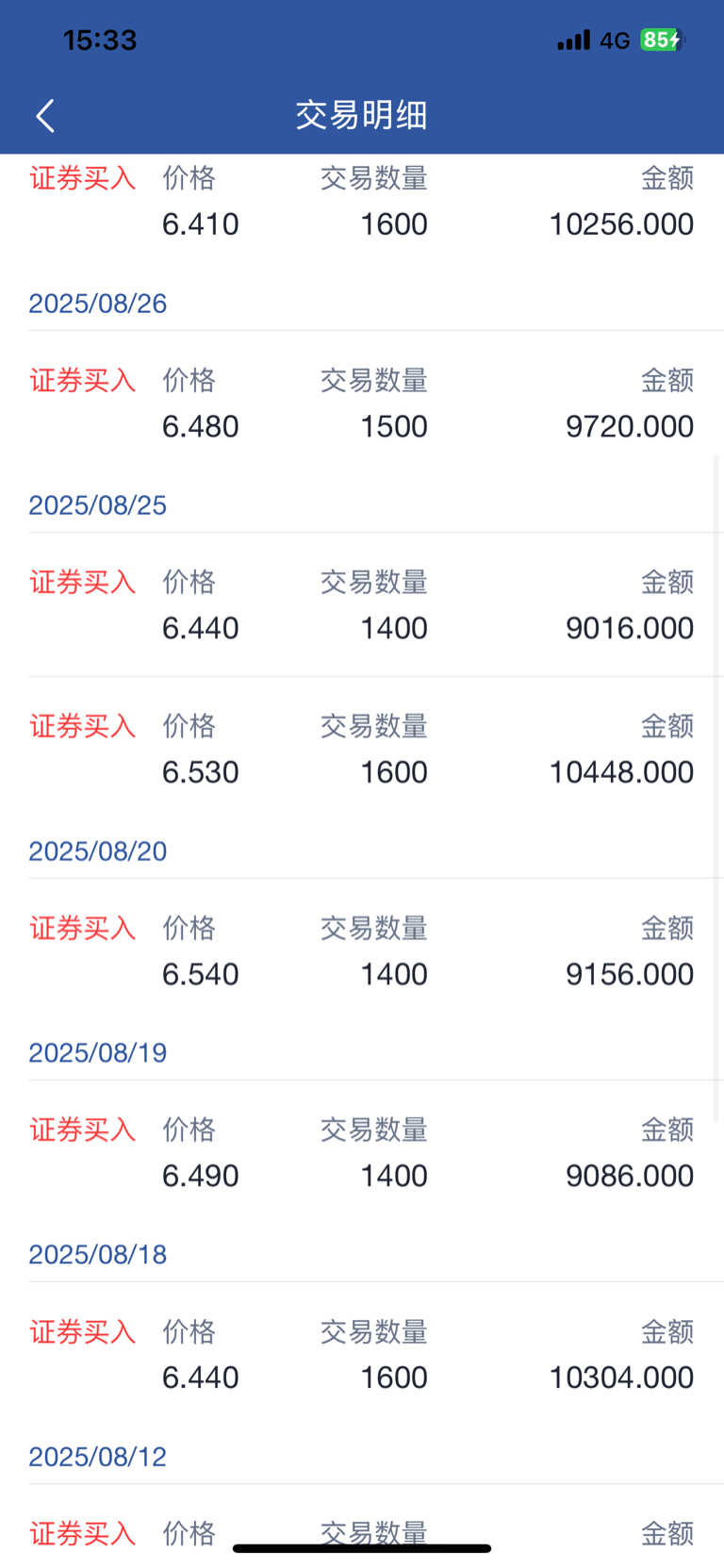
Task: Select the trade with amount 10448.000
Action: pos(362,749)
